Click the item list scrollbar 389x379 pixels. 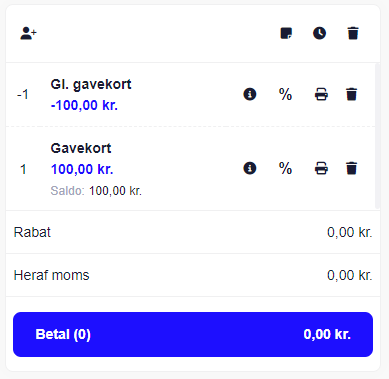point(377,136)
